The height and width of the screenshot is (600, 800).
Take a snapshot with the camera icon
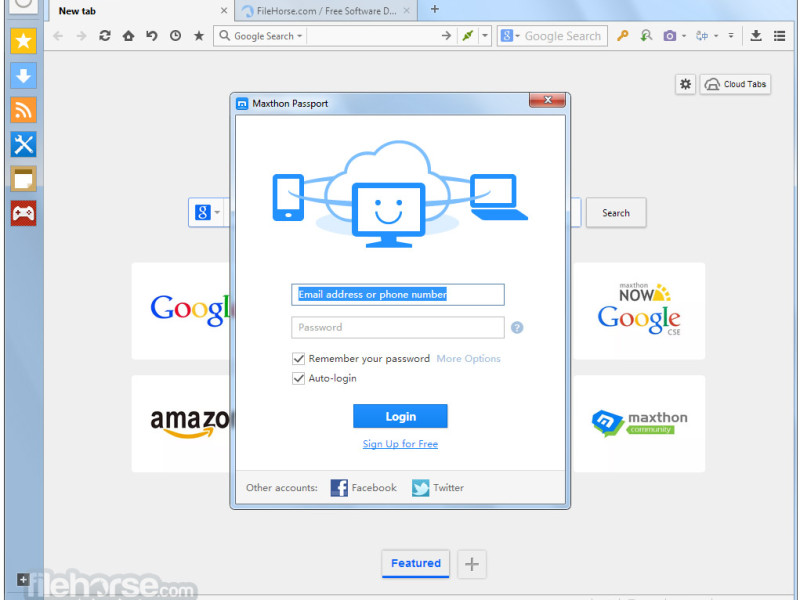point(669,36)
